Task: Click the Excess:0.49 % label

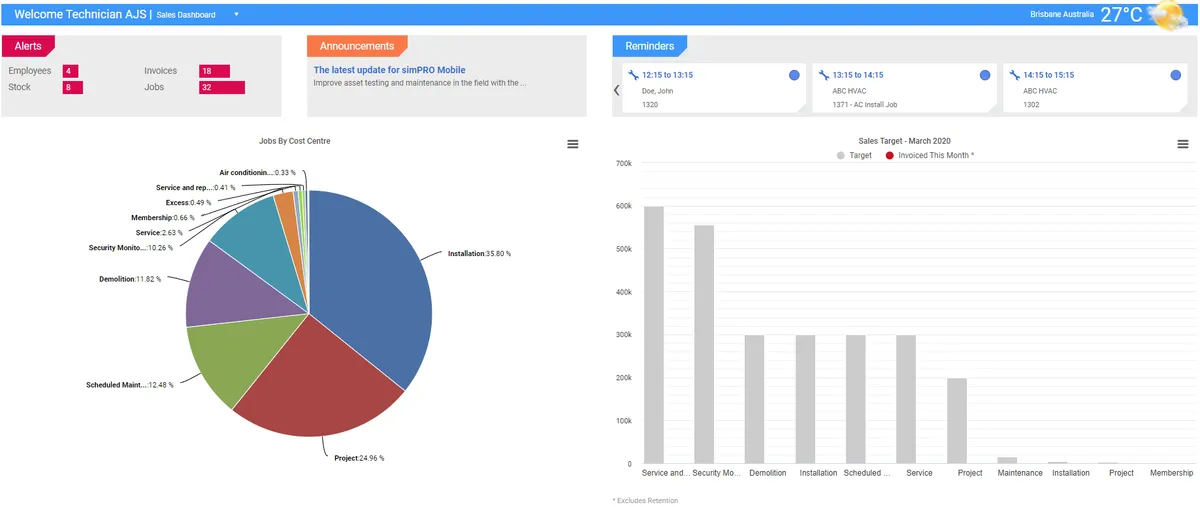Action: pos(188,202)
